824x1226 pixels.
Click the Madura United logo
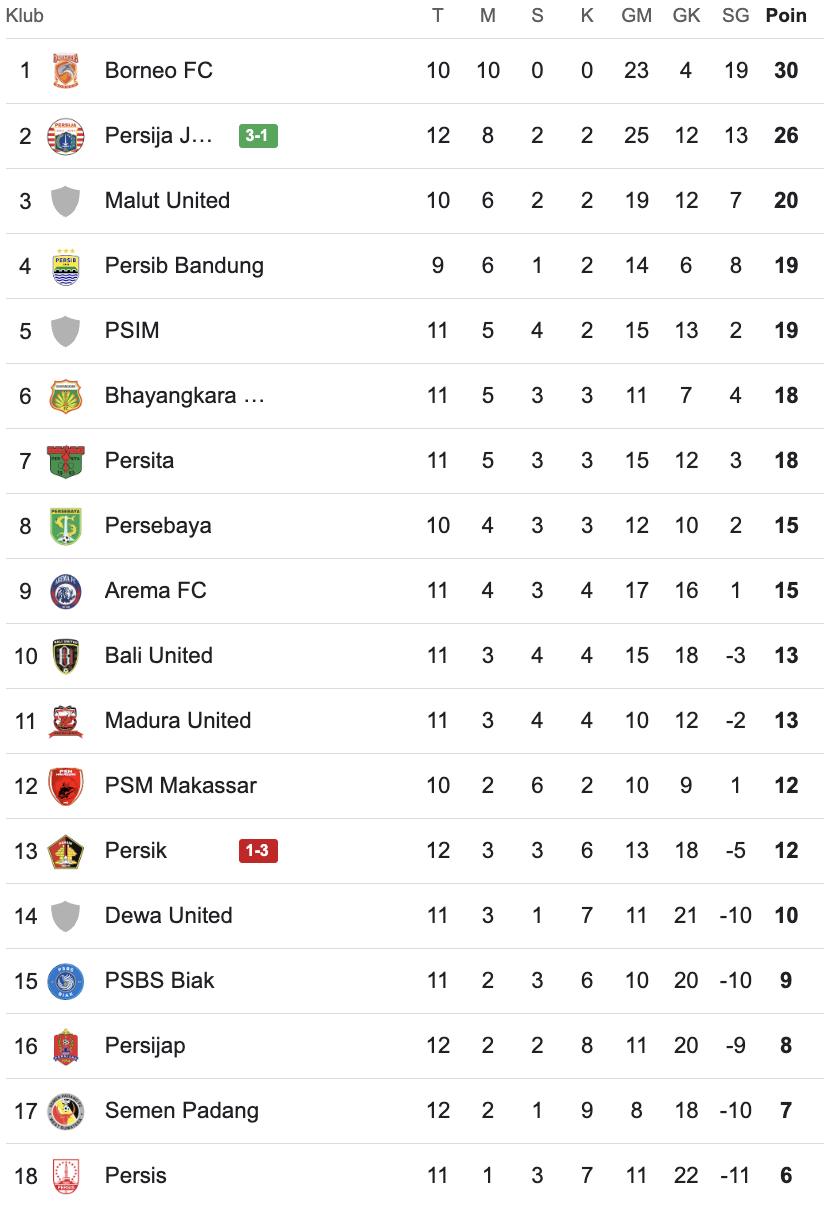(66, 721)
